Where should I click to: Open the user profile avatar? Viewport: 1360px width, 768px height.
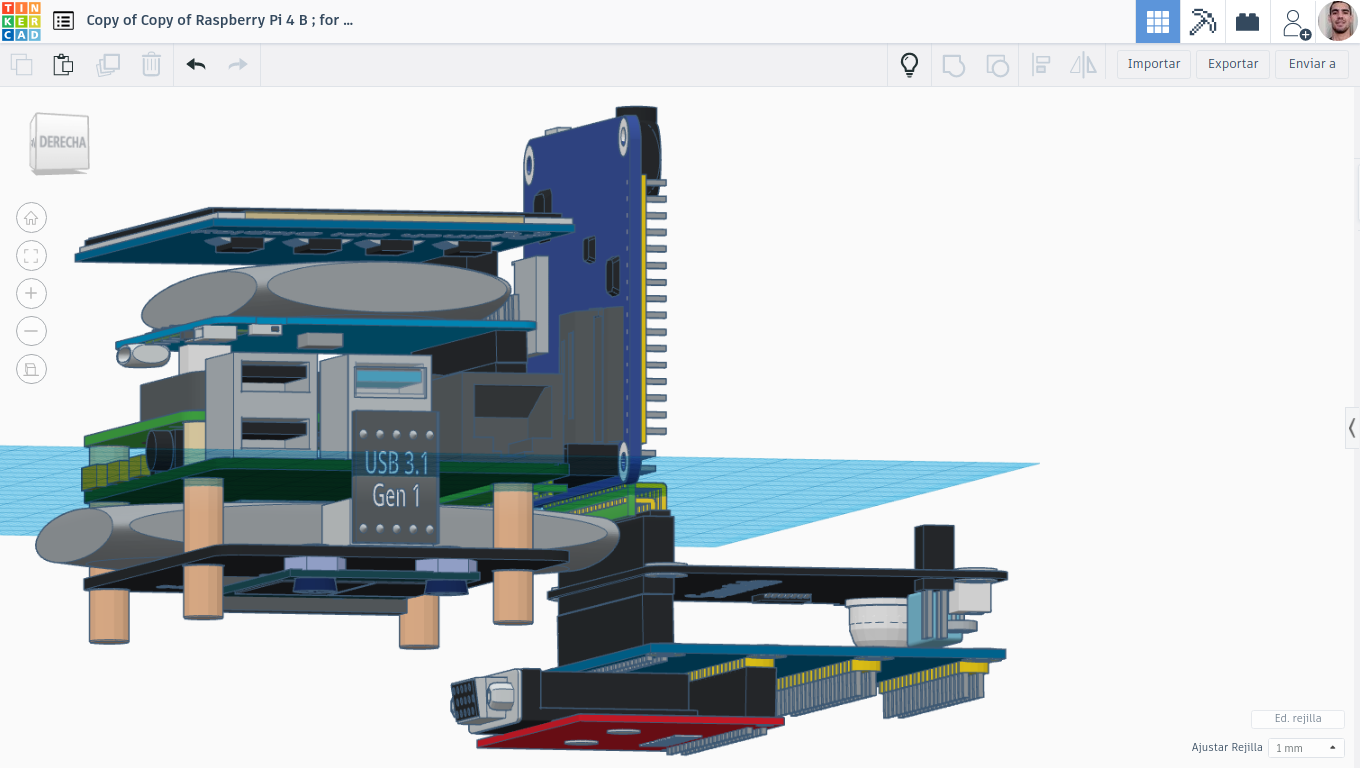pos(1337,21)
